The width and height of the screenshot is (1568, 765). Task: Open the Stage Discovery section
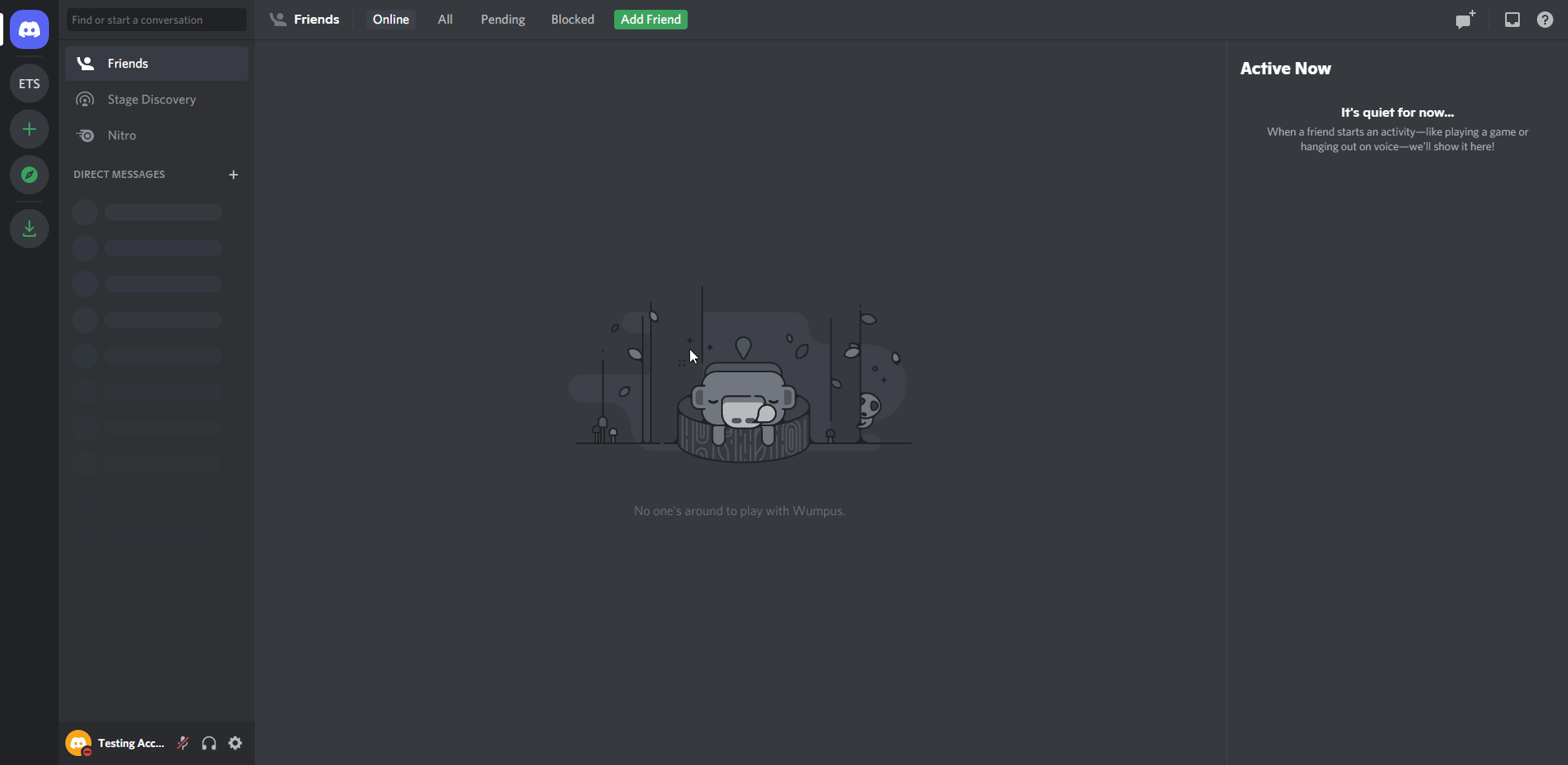click(x=152, y=99)
